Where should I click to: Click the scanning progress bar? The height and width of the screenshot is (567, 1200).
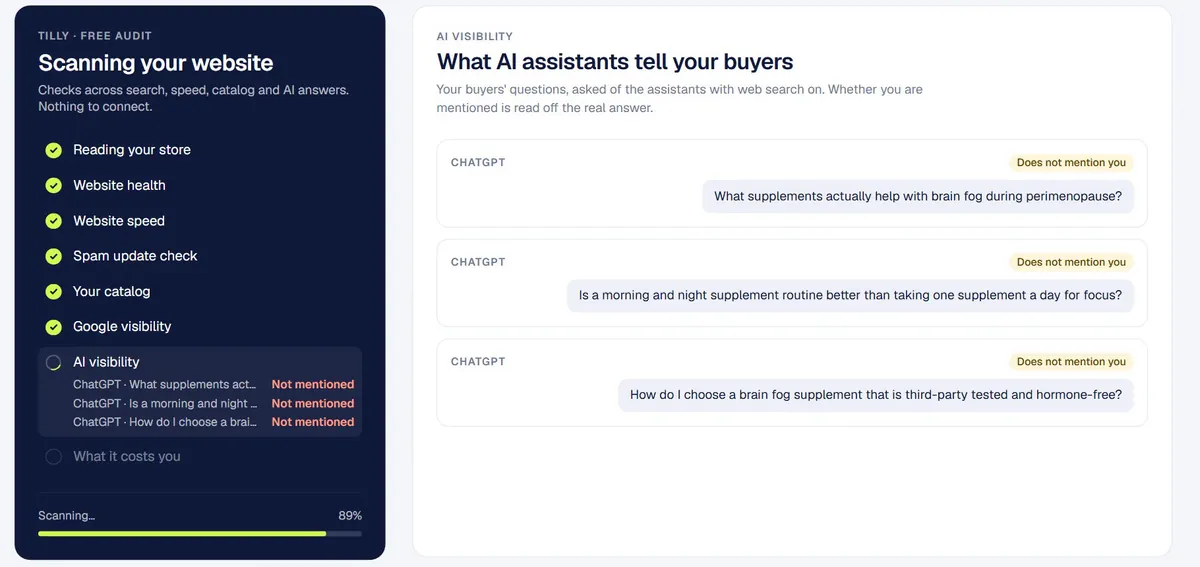200,534
